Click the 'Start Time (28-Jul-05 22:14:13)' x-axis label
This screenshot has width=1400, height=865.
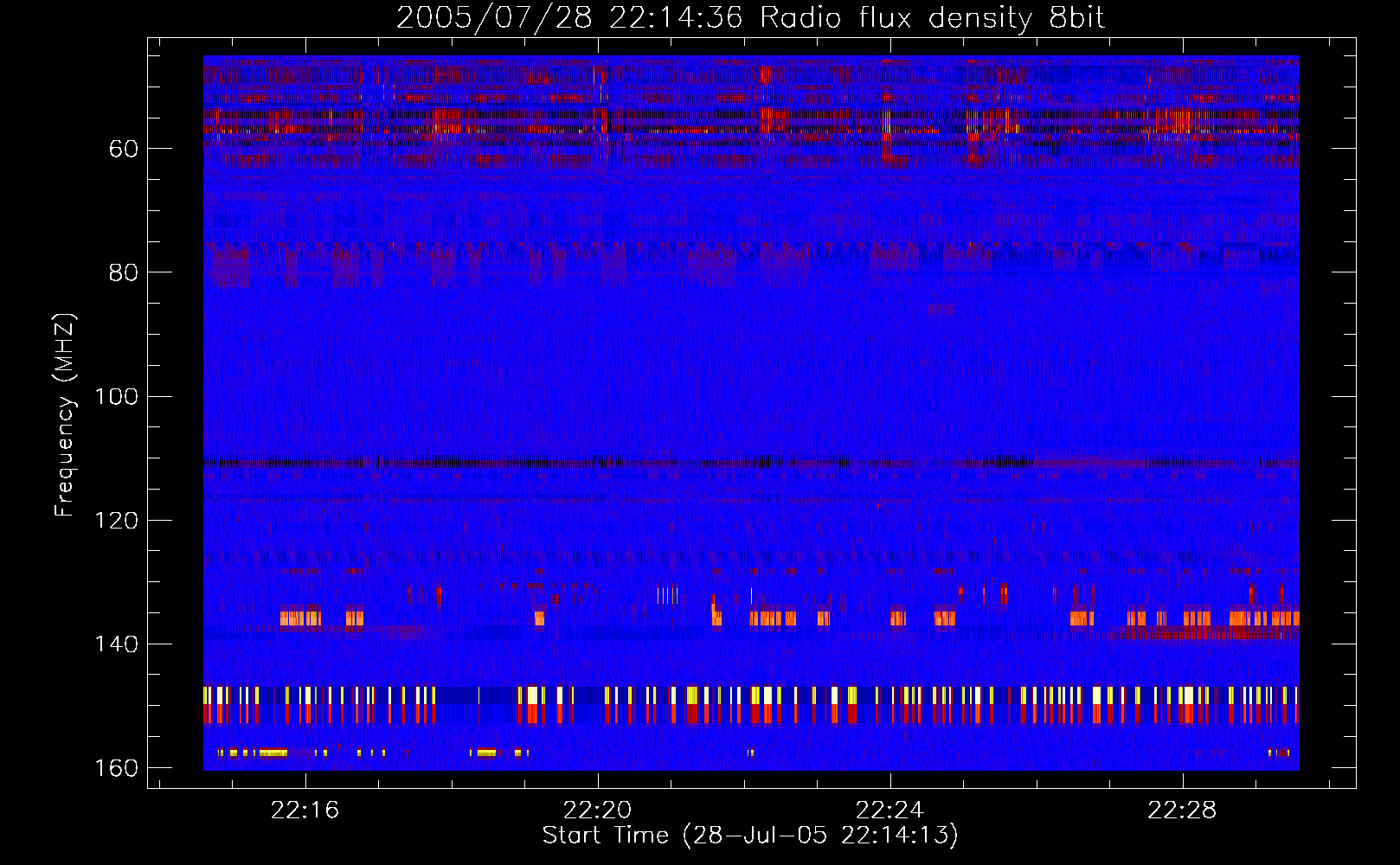[x=750, y=836]
